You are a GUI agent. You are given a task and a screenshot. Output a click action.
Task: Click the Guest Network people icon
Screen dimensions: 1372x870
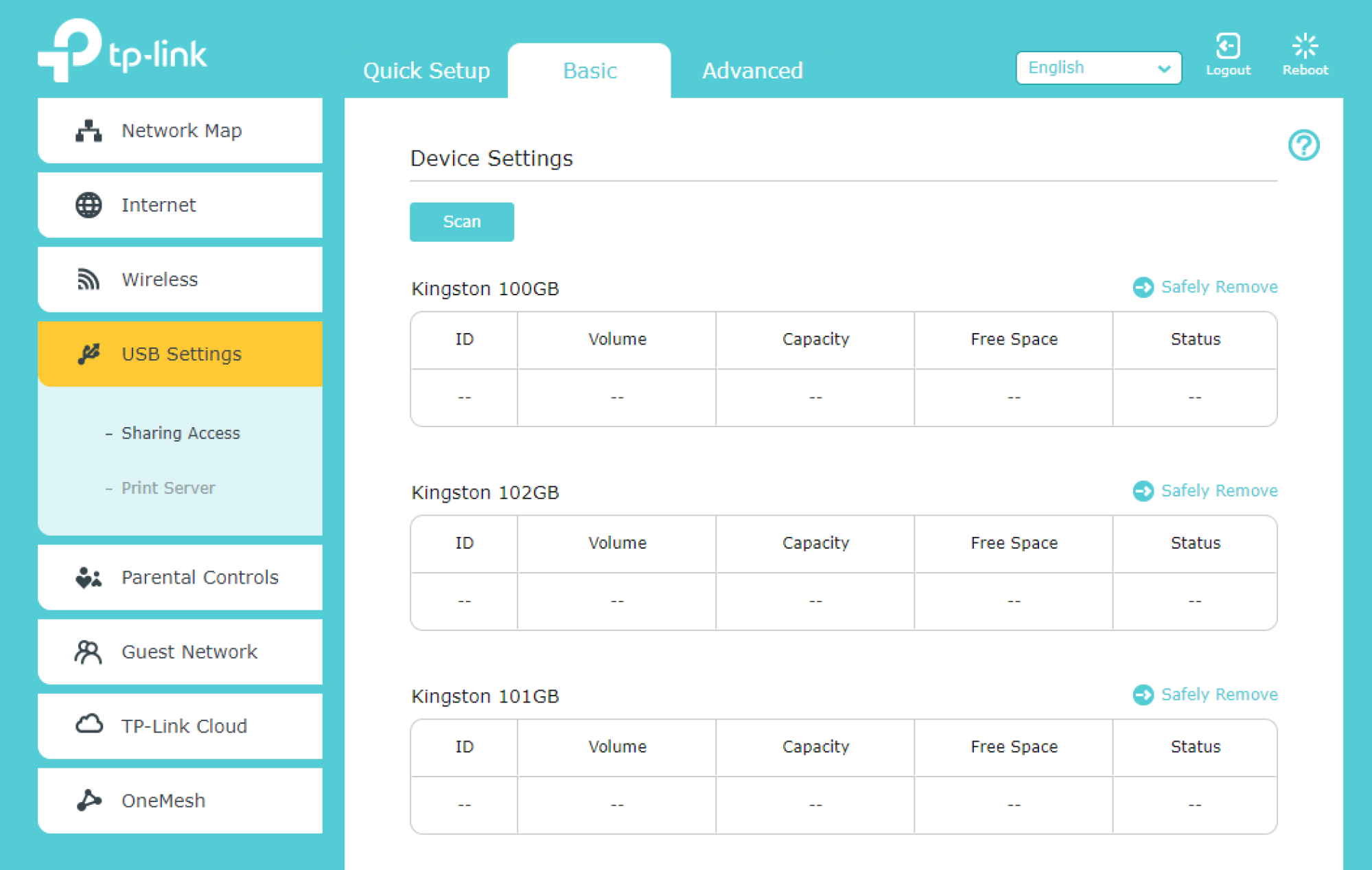89,652
